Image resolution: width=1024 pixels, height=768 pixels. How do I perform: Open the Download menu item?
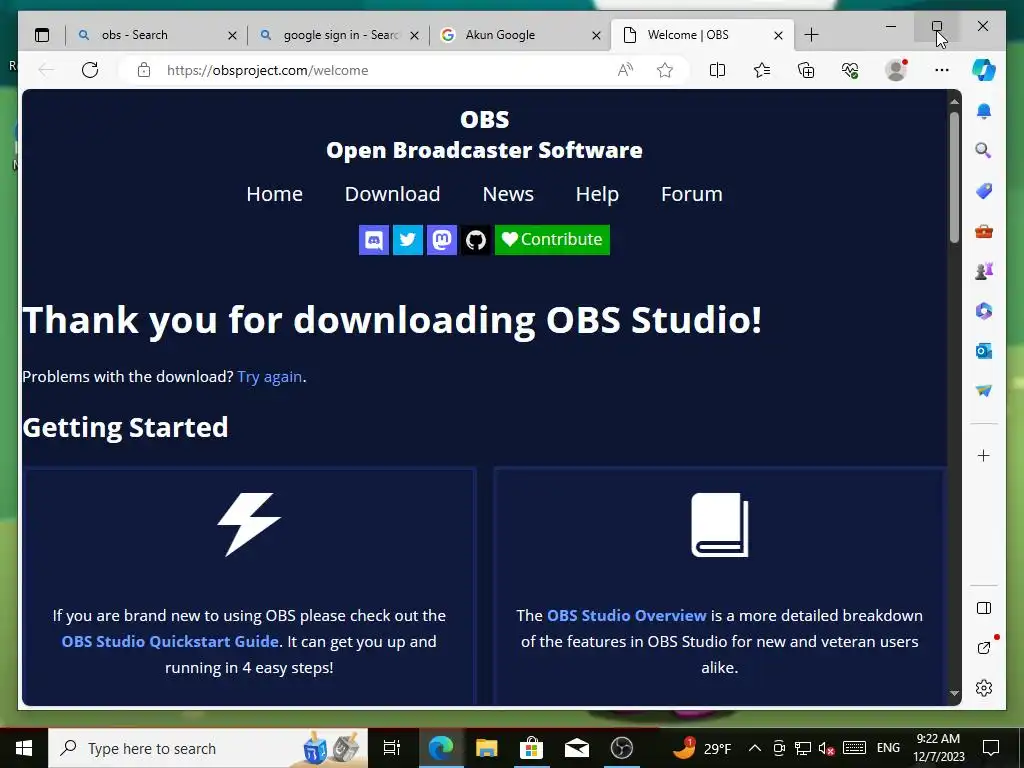[x=392, y=194]
